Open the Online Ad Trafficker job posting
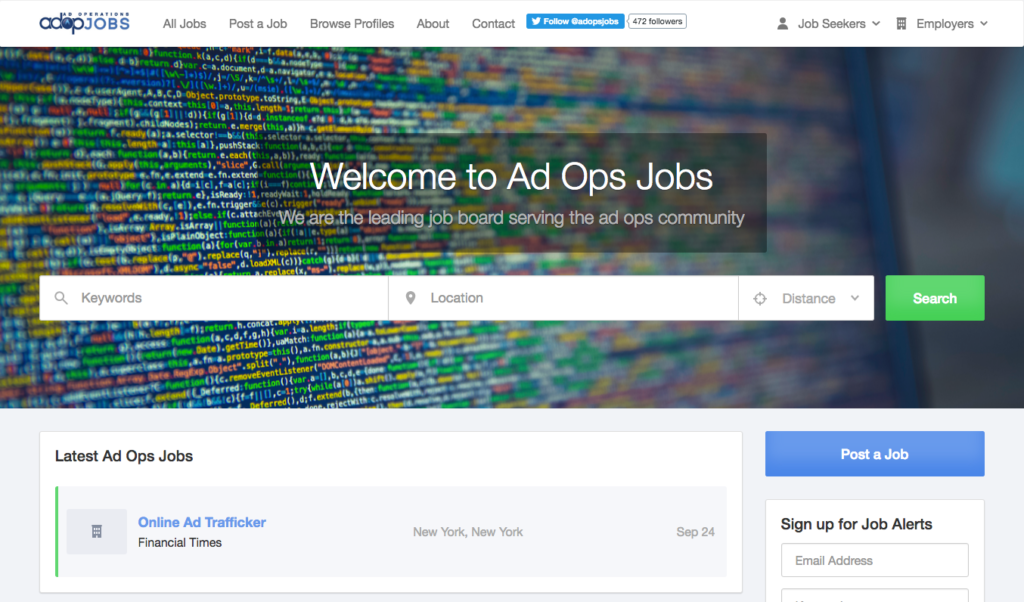1024x602 pixels. click(201, 522)
